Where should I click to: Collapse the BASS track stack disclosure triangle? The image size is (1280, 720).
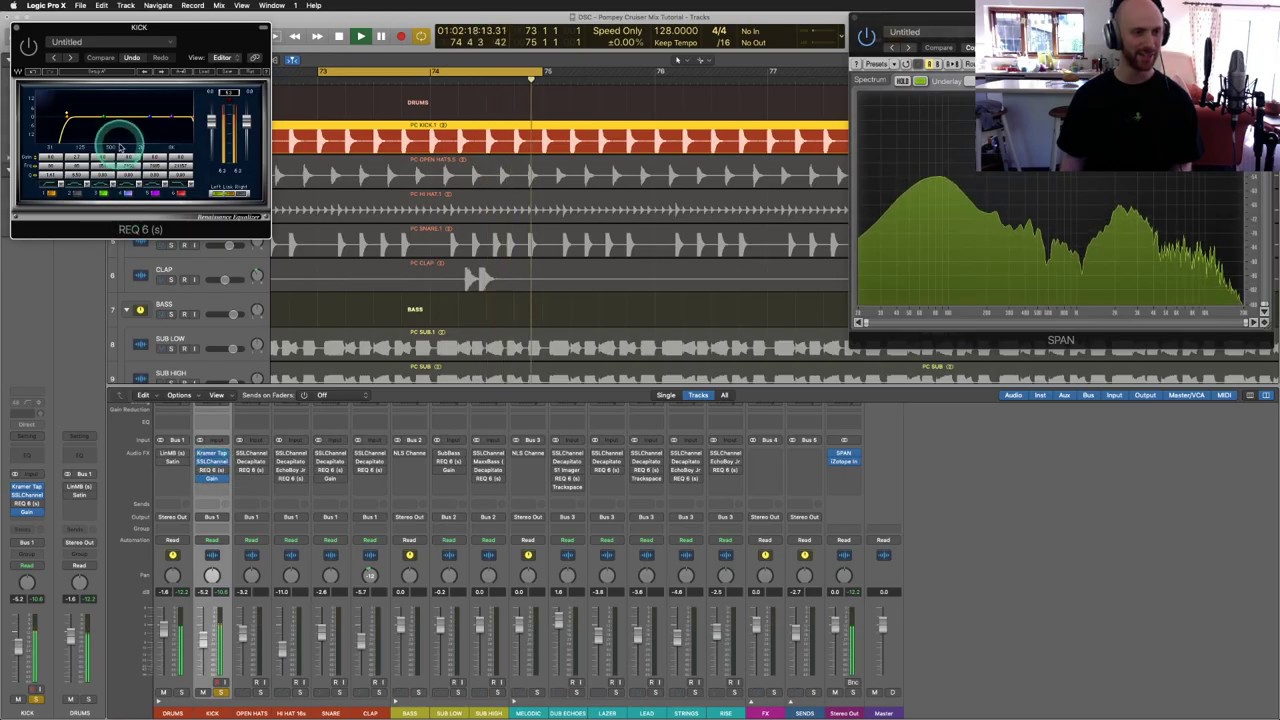(126, 310)
